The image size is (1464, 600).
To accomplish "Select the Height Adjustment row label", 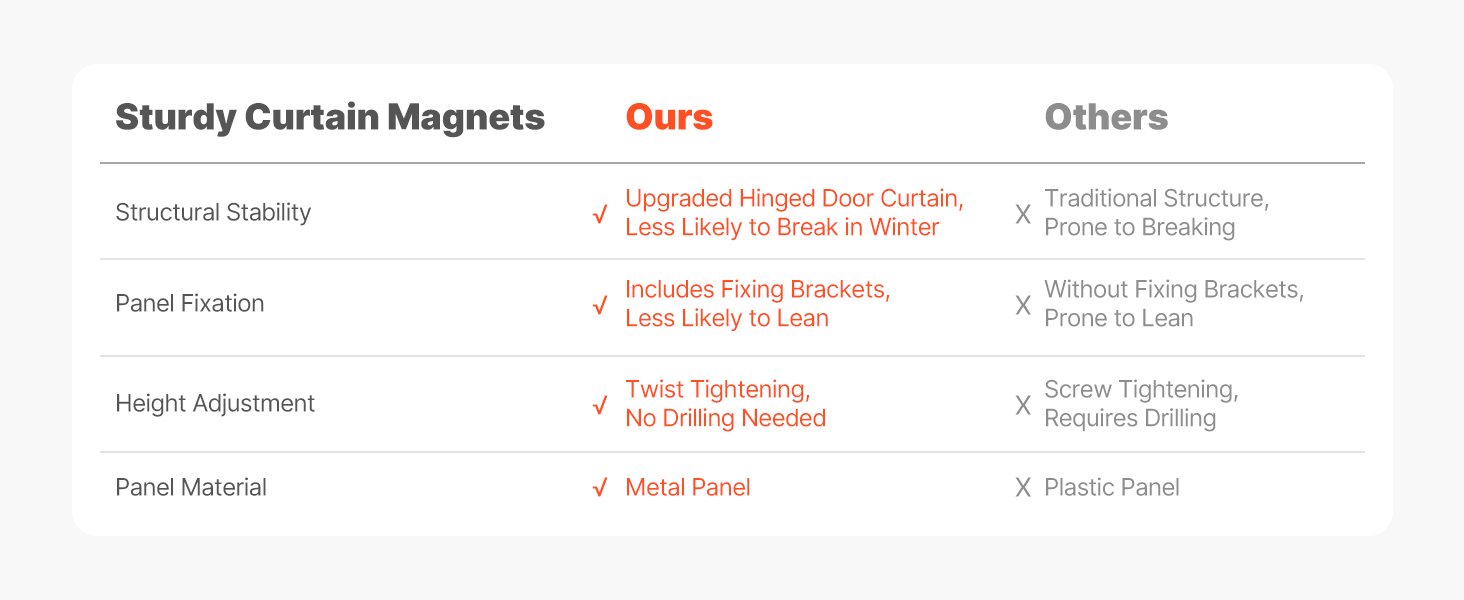I will click(x=215, y=403).
